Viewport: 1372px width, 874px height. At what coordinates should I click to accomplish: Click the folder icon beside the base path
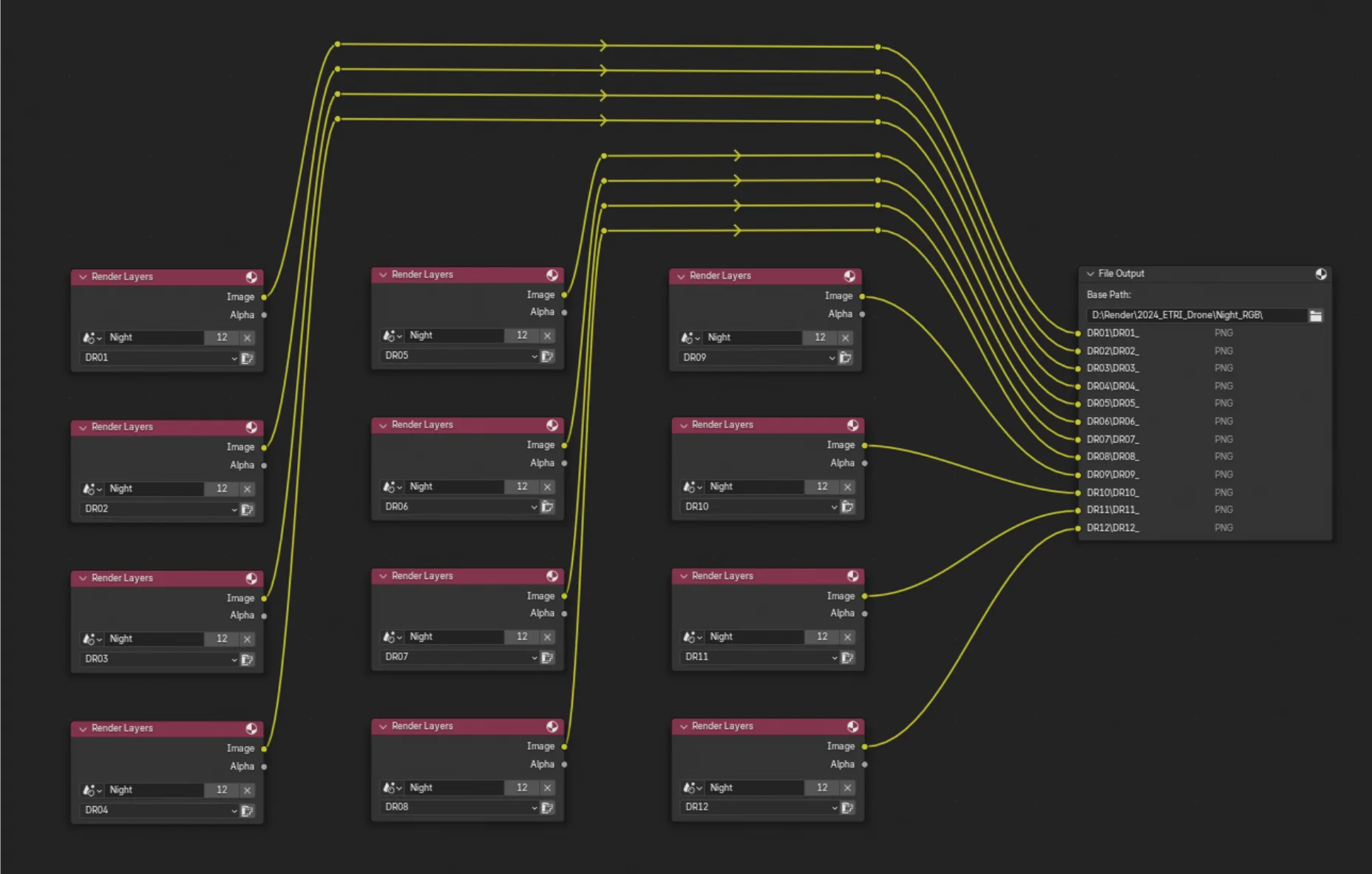coord(1317,315)
